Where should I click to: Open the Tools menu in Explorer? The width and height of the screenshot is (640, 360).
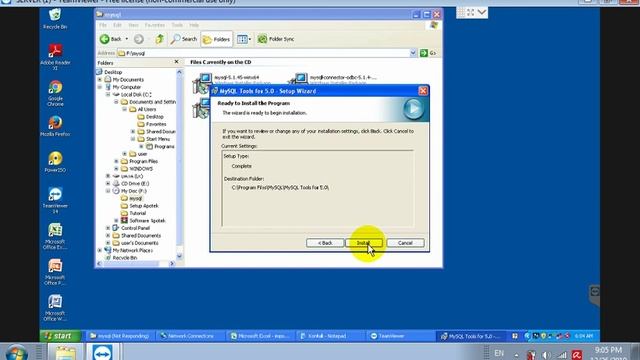(177, 25)
